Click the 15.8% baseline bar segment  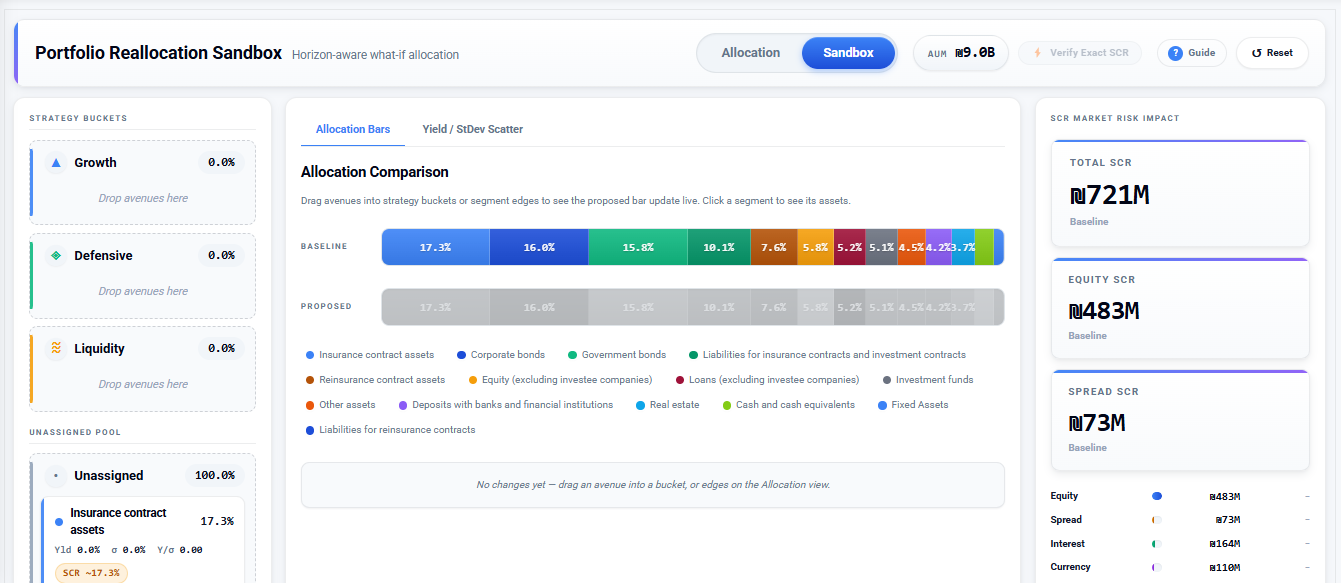(637, 247)
